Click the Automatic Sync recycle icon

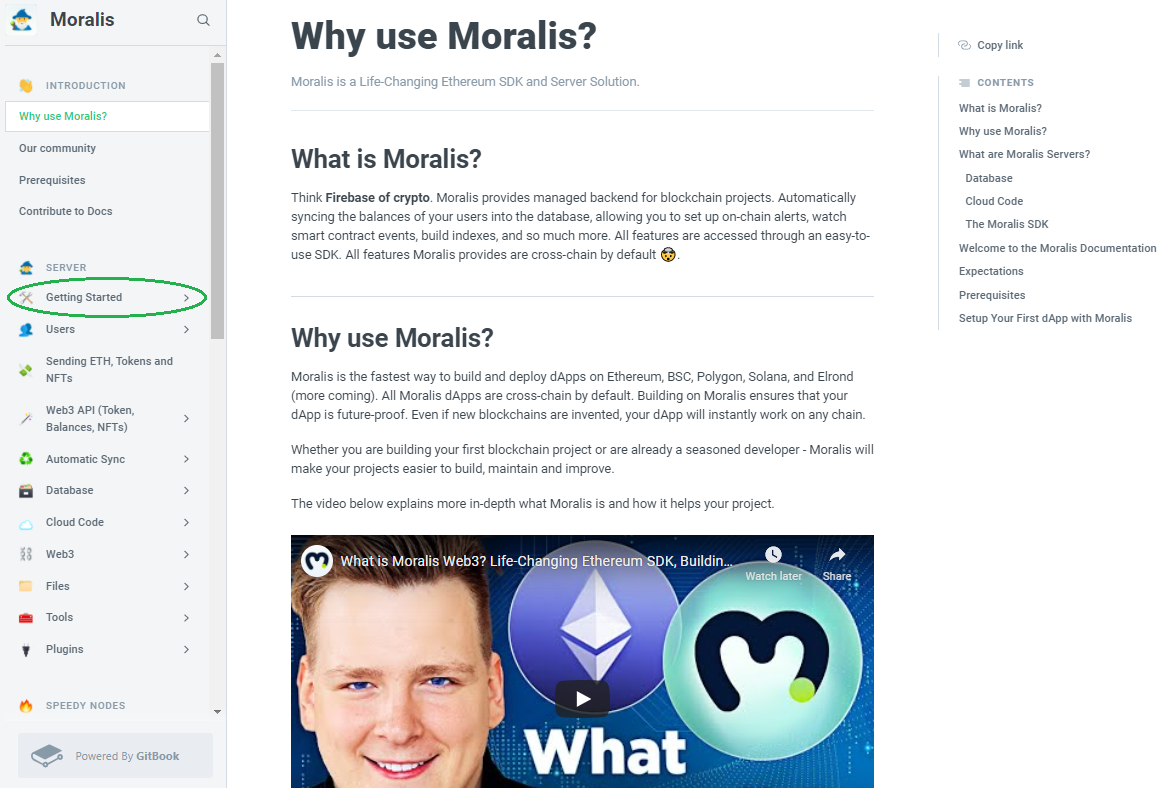pyautogui.click(x=26, y=459)
